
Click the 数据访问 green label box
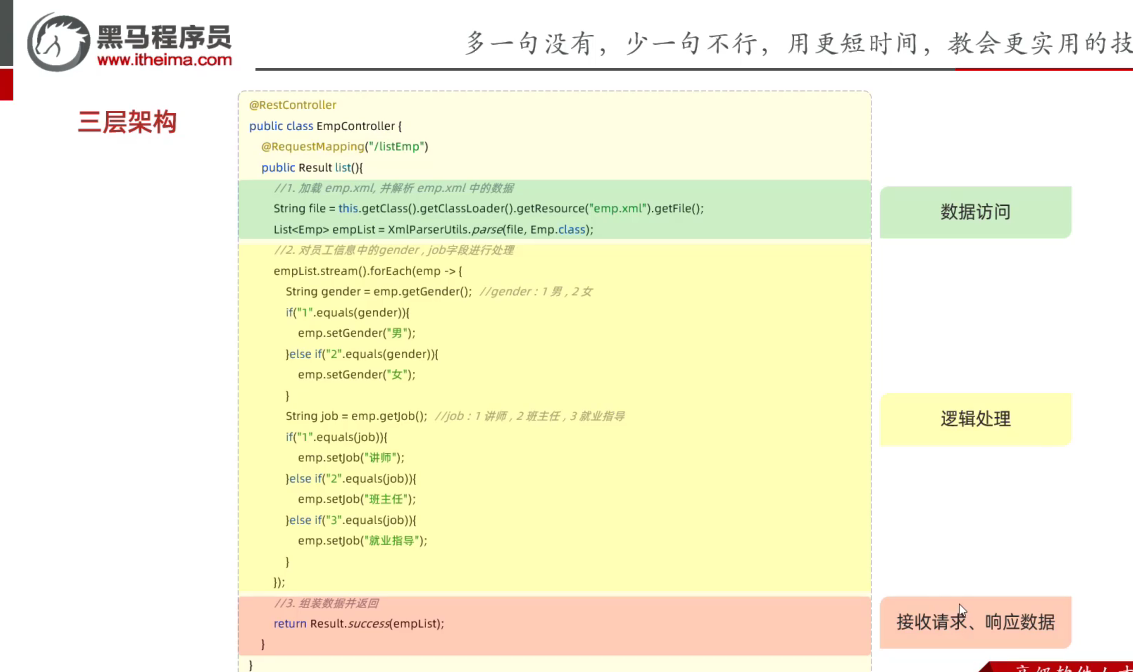pos(975,212)
